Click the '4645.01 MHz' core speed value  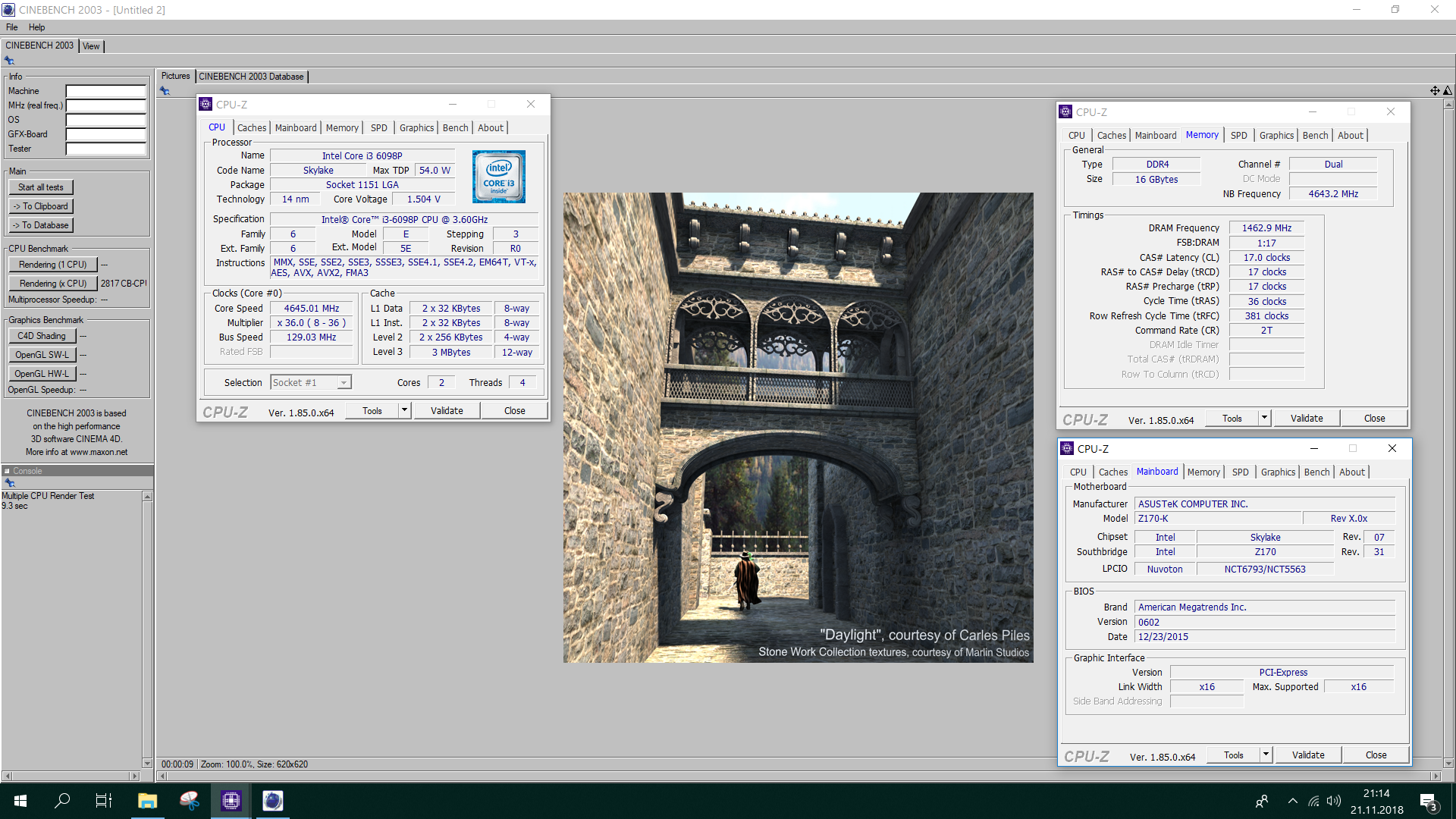pyautogui.click(x=311, y=309)
